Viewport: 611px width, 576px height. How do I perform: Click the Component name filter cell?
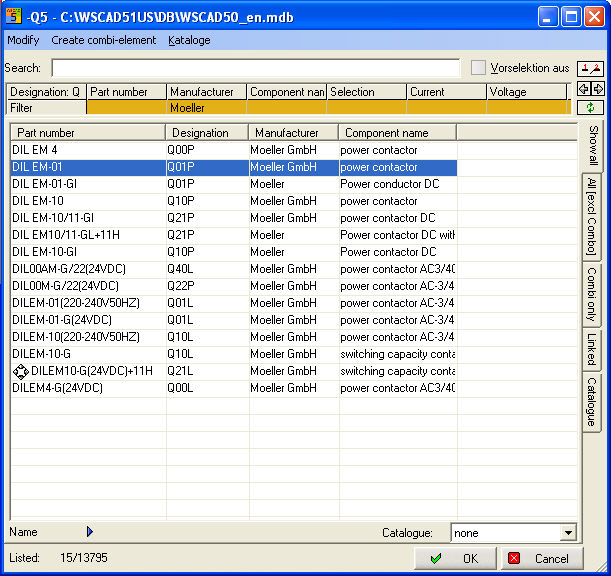tap(286, 108)
